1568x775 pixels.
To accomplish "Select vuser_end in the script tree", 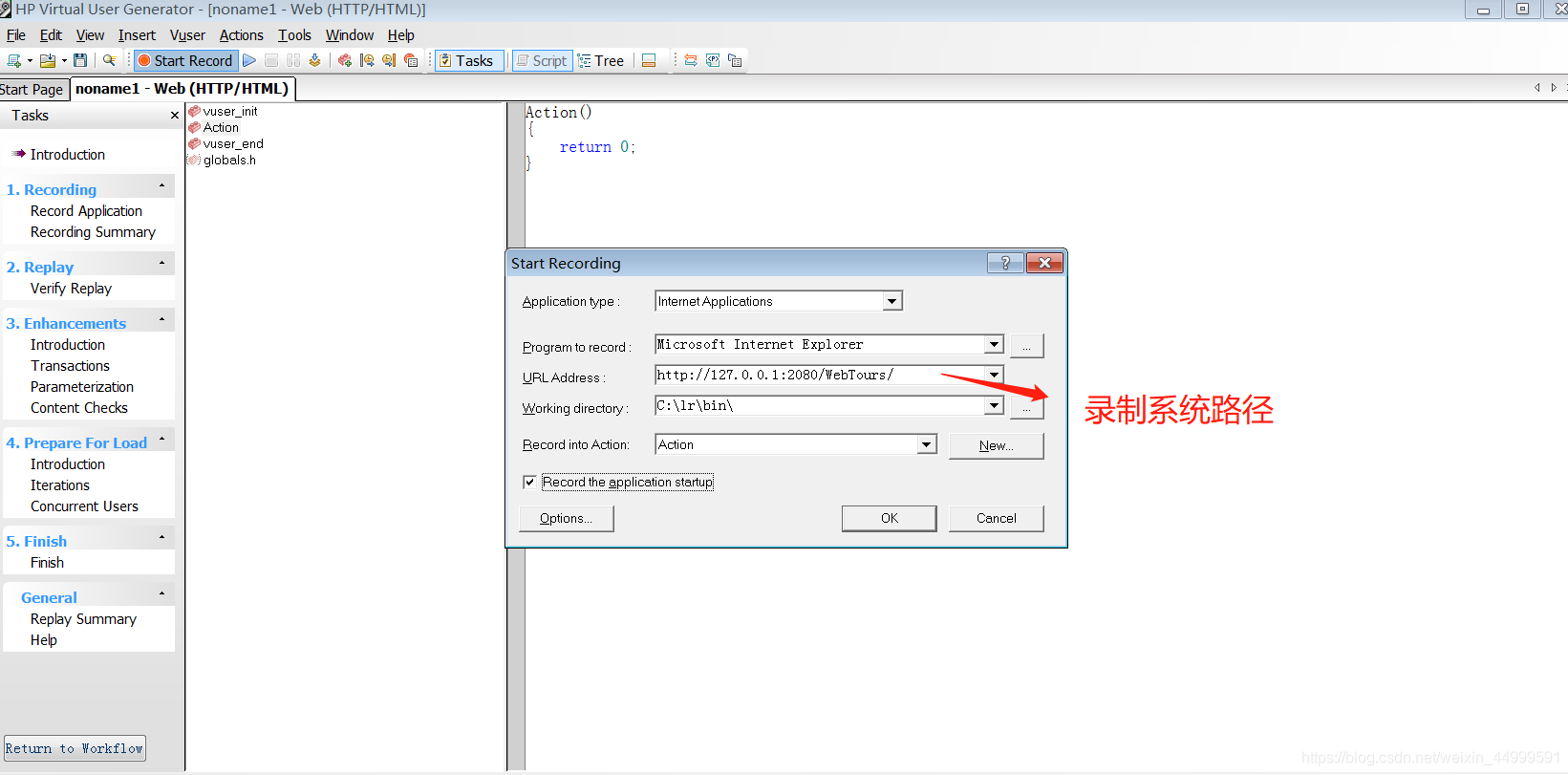I will coord(232,143).
